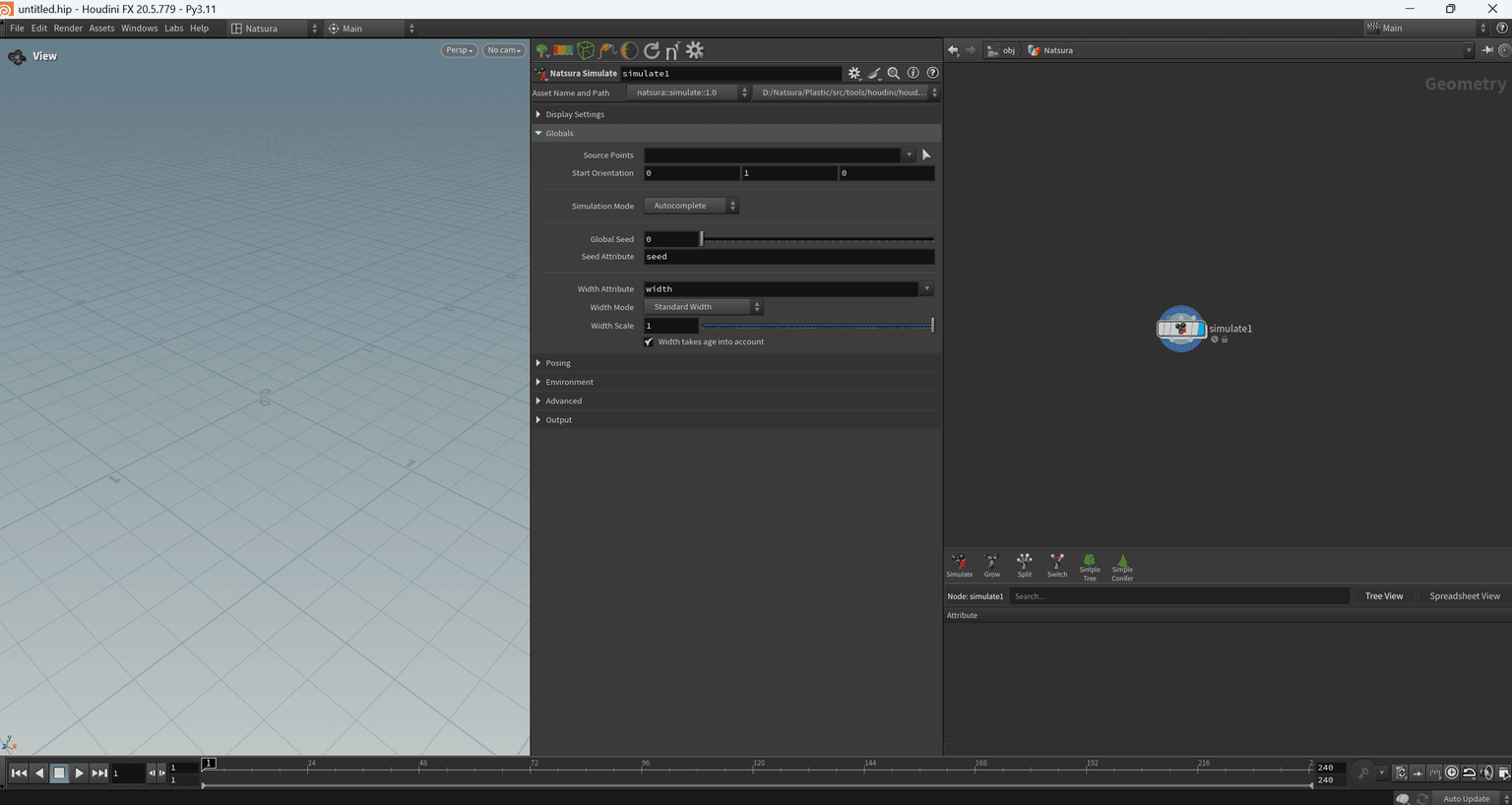
Task: Open node help with the question mark icon
Action: 932,73
